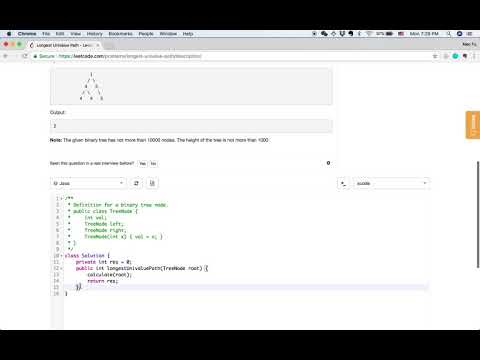Click code line 'private int res = 0;'
The image size is (480, 360).
click(x=103, y=262)
